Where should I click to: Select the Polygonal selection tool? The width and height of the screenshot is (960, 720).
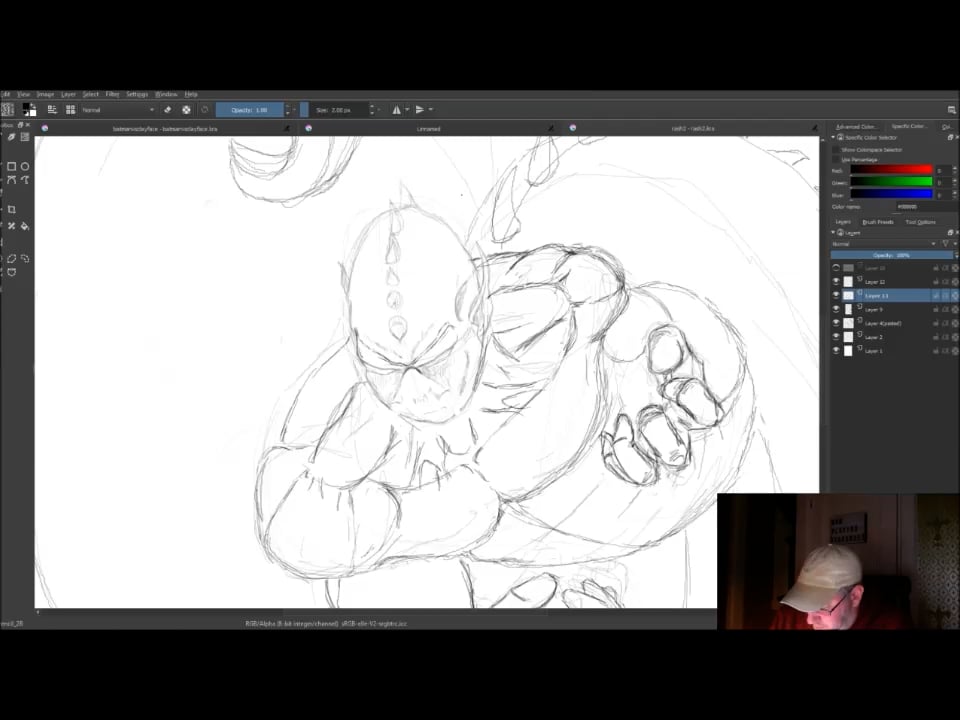pos(12,258)
